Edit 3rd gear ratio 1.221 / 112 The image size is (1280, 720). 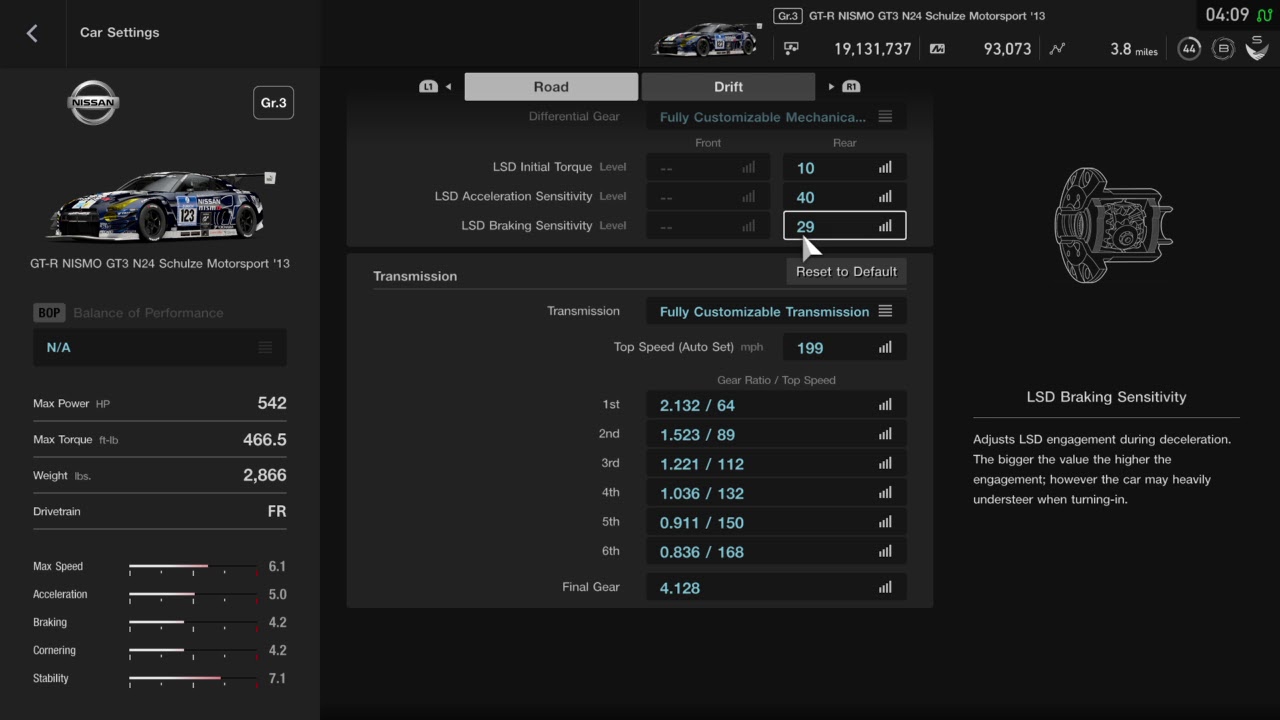[x=776, y=464]
